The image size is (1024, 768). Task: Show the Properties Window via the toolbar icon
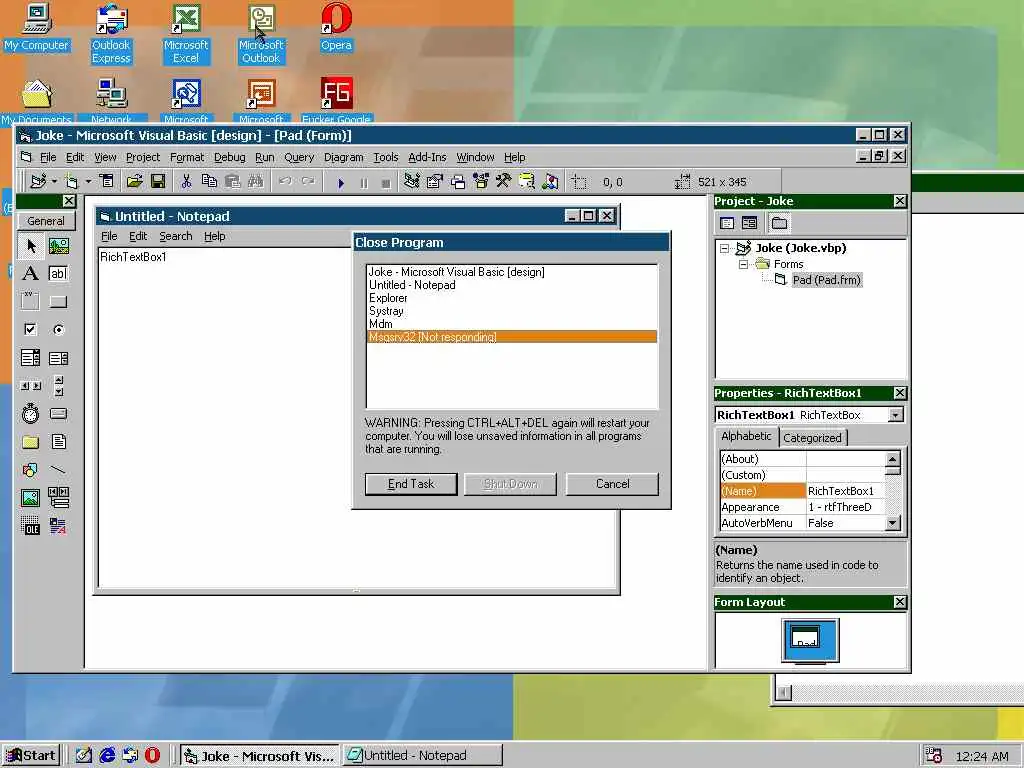[x=434, y=182]
